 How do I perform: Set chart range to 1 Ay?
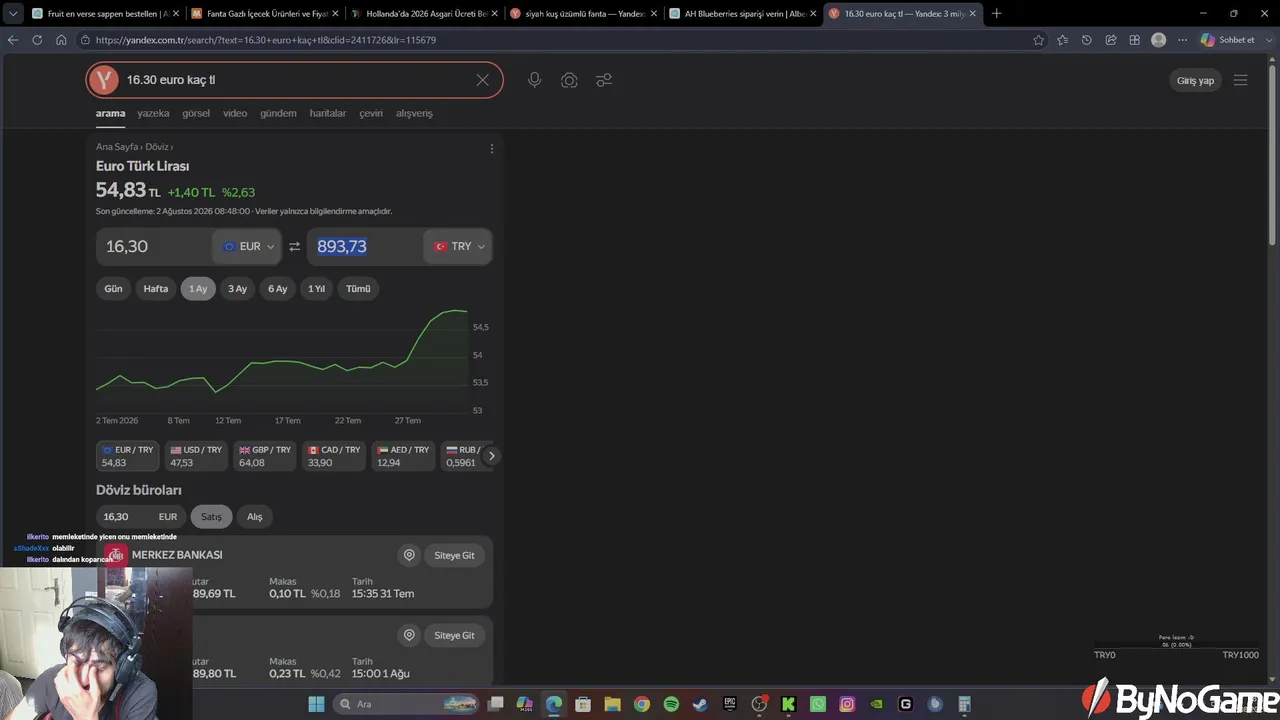click(198, 289)
